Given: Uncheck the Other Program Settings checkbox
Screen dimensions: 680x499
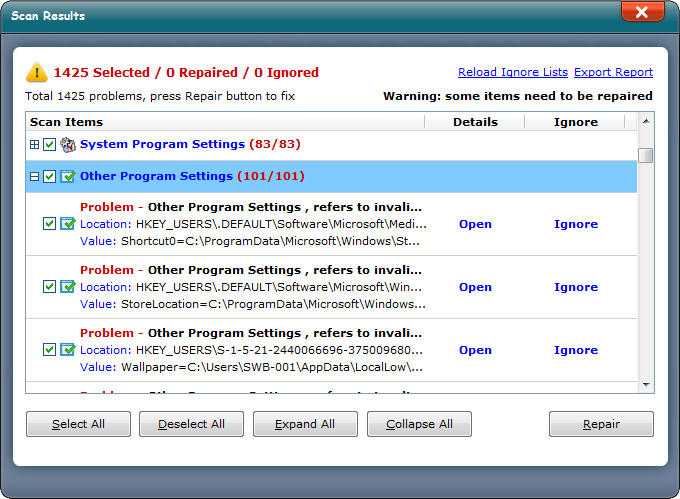Looking at the screenshot, I should pos(49,176).
